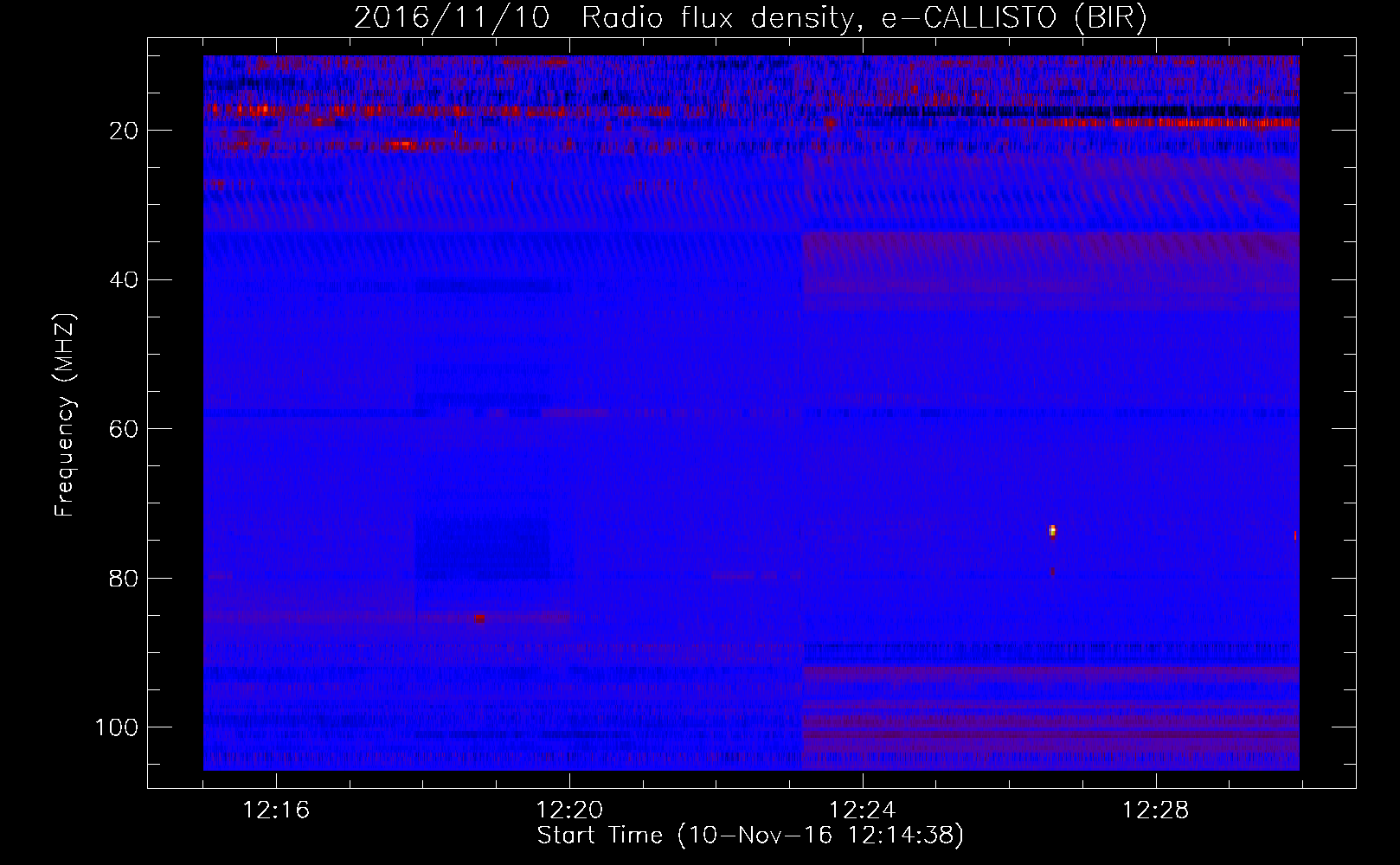This screenshot has width=1400, height=865.
Task: Click the 'Start Time (10-Nov-16 12:14:38)' label
Action: tap(750, 836)
